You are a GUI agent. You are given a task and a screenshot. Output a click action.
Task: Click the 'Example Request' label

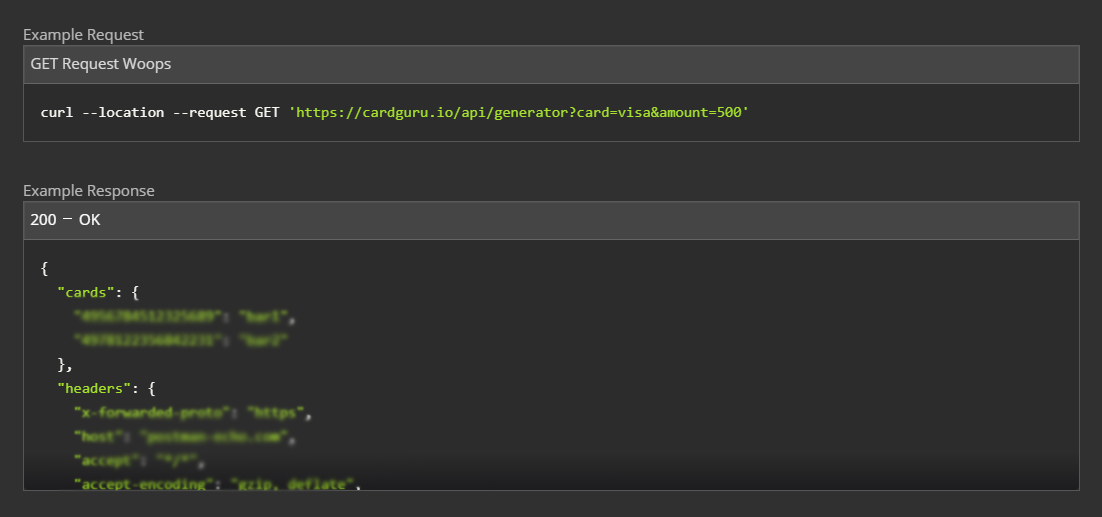(x=83, y=34)
